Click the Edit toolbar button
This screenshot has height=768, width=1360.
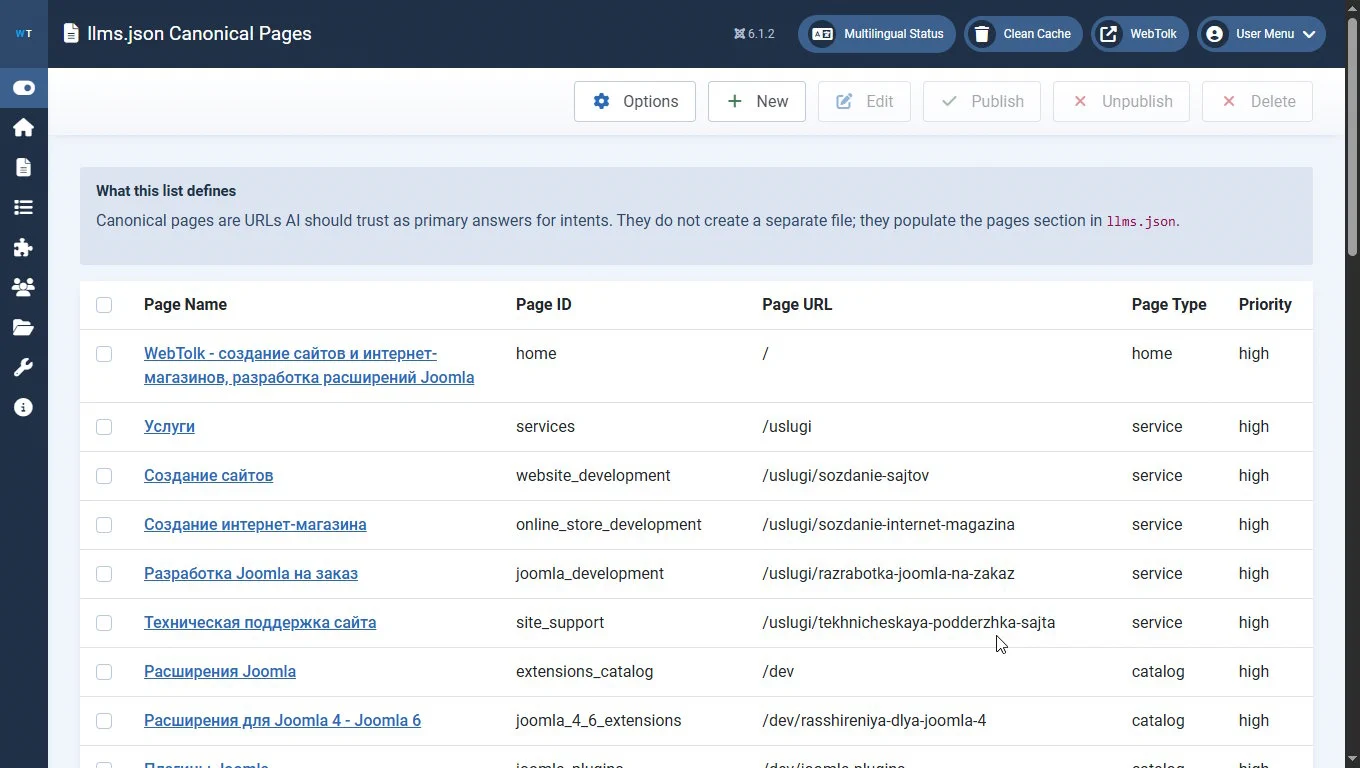coord(864,102)
